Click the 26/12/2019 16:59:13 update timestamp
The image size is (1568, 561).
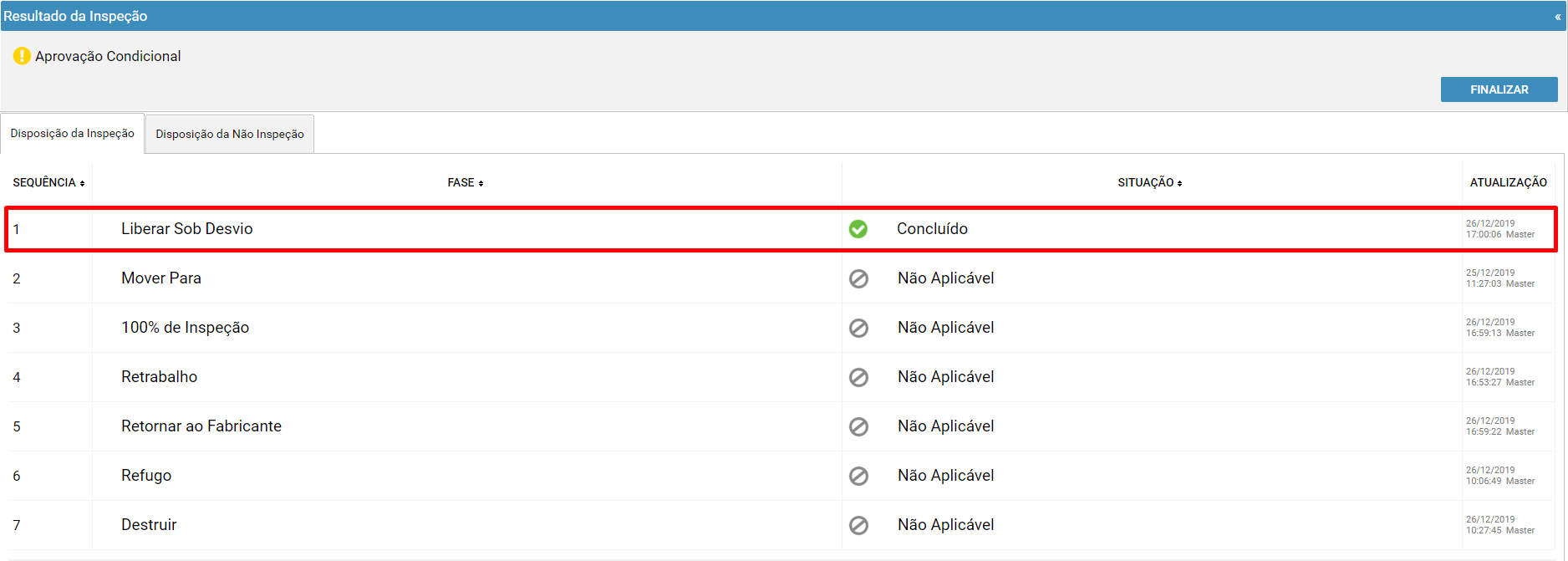[1499, 328]
